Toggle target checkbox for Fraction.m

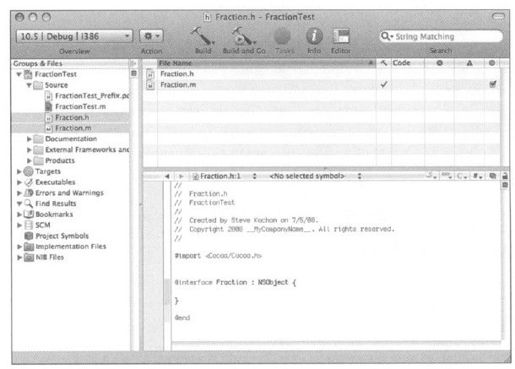[x=493, y=84]
